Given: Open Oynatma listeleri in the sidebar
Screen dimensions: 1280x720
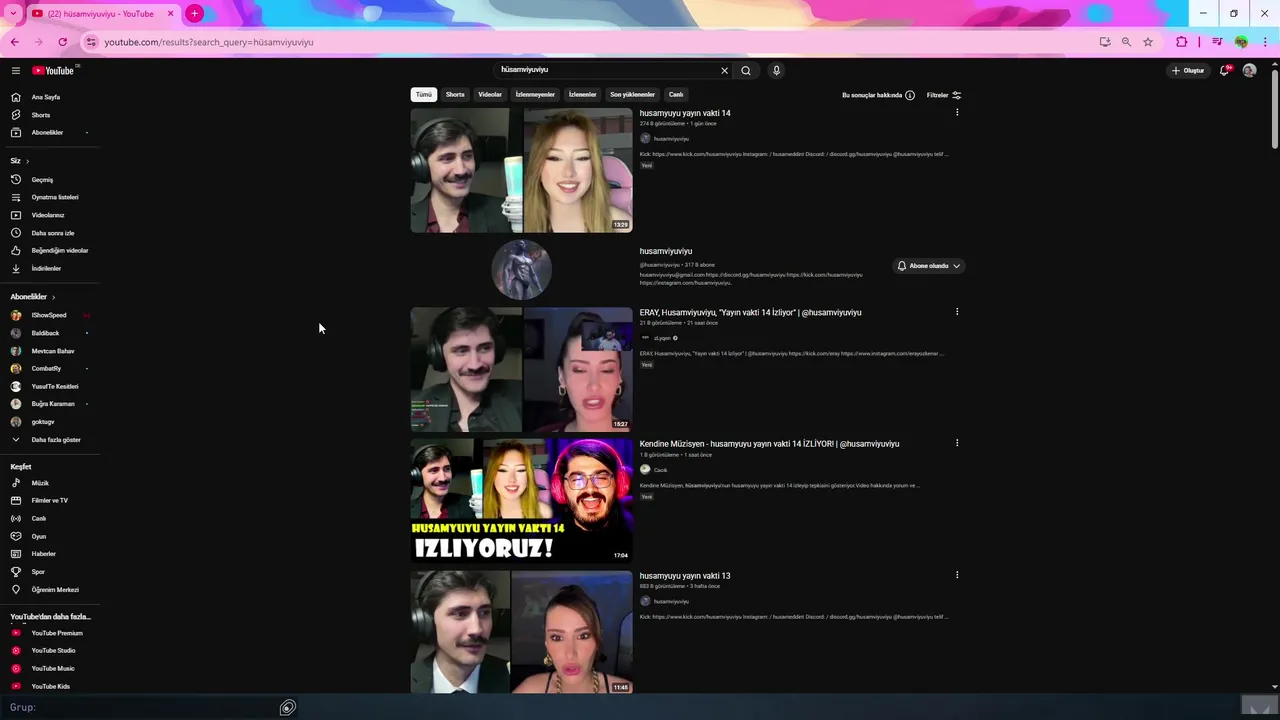Looking at the screenshot, I should [x=50, y=197].
